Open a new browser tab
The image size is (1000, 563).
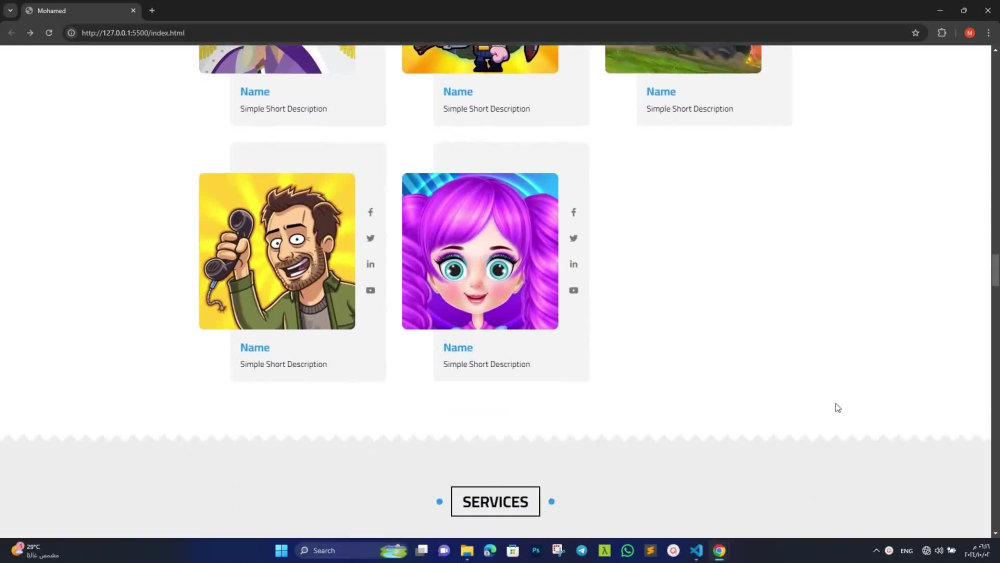152,10
